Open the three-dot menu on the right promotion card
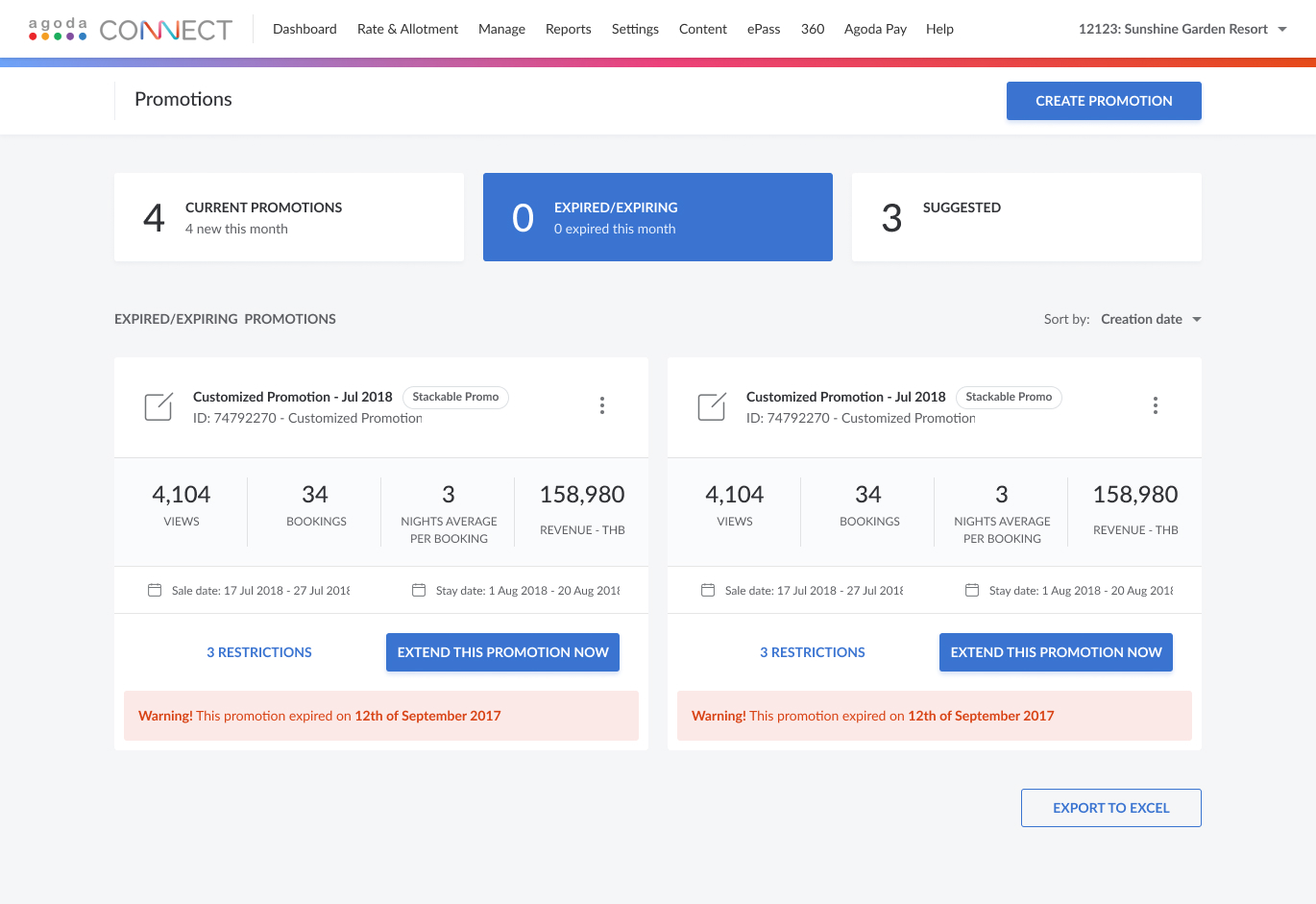 (x=1156, y=405)
